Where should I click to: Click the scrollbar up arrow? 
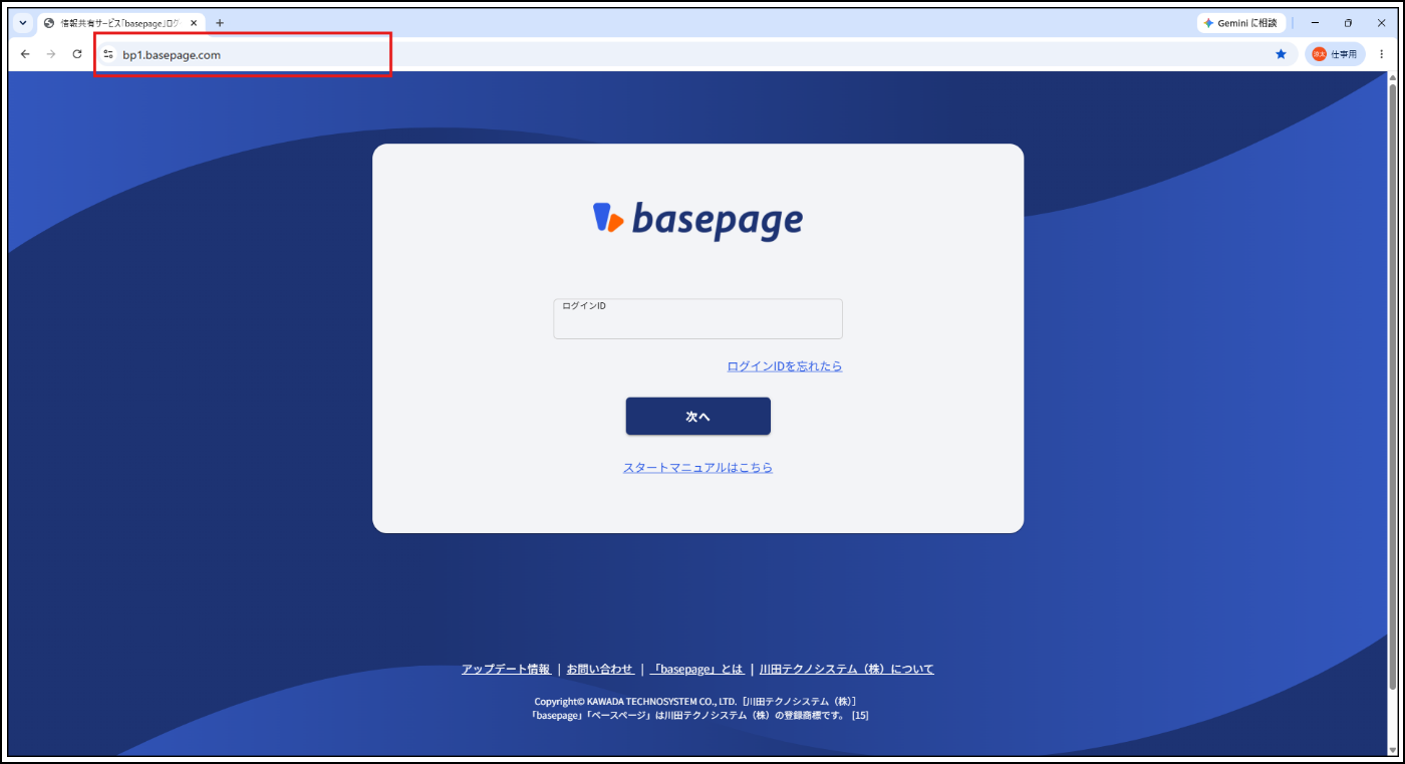pyautogui.click(x=1392, y=78)
